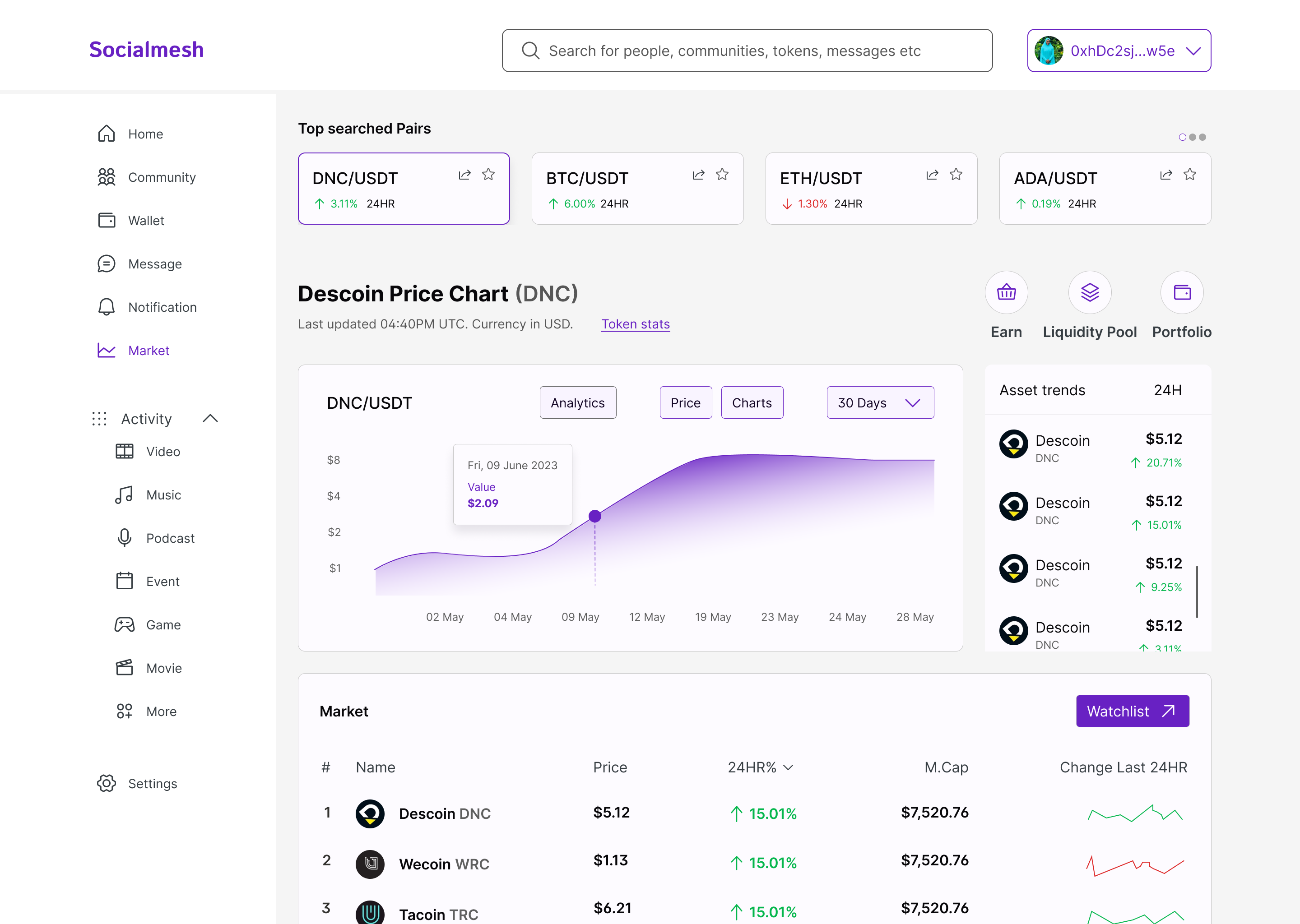Image resolution: width=1300 pixels, height=924 pixels.
Task: Open the Portfolio wallet icon
Action: (1182, 292)
